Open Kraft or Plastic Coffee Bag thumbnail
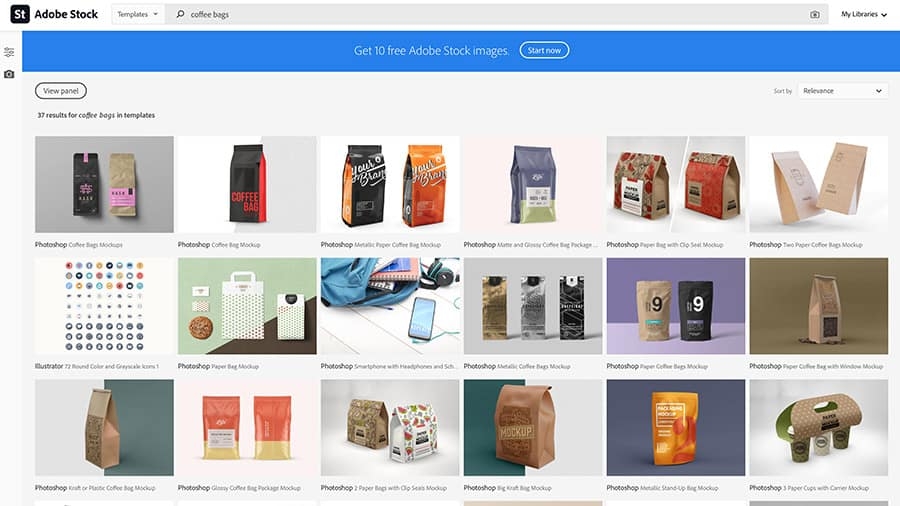 [x=104, y=427]
